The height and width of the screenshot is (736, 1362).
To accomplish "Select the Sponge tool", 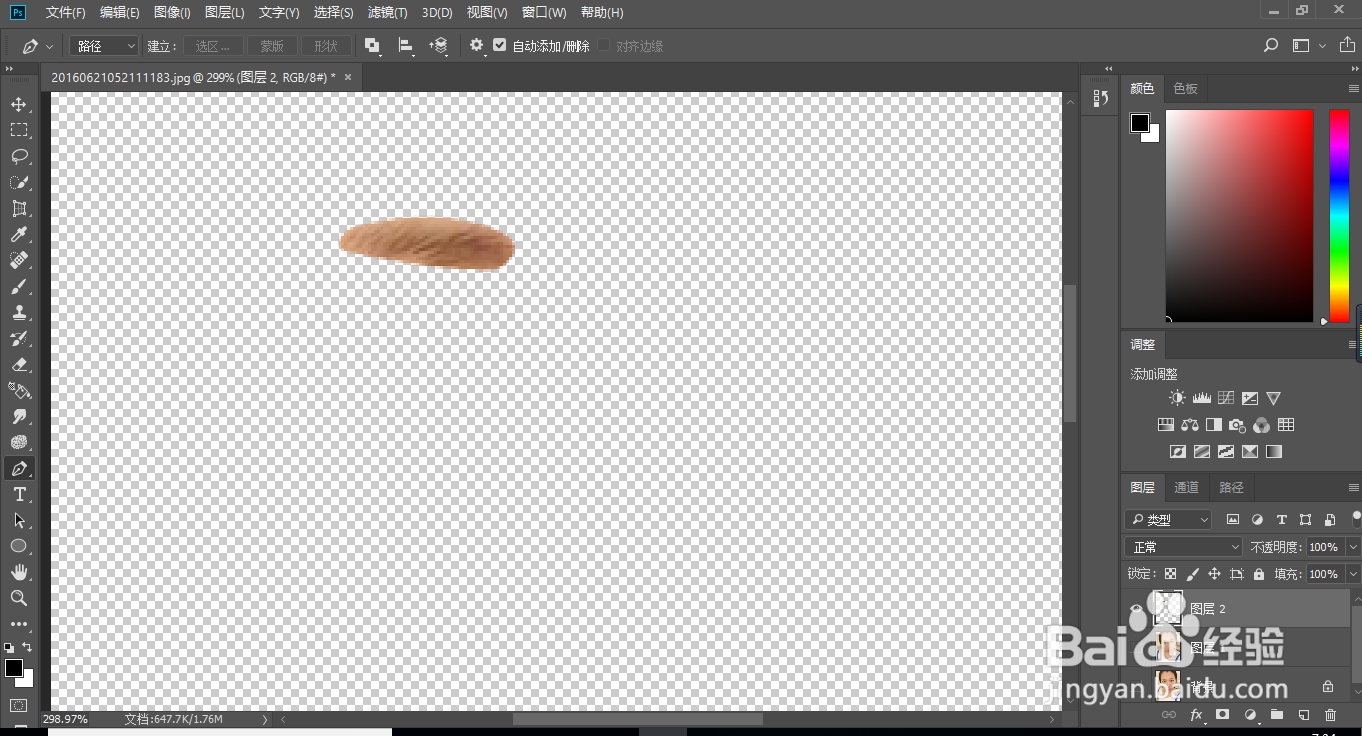I will click(x=18, y=443).
